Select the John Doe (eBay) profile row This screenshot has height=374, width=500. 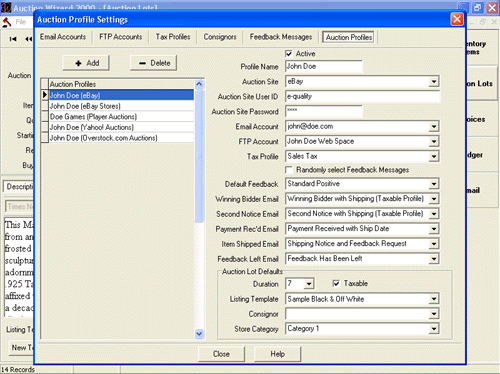[121, 95]
